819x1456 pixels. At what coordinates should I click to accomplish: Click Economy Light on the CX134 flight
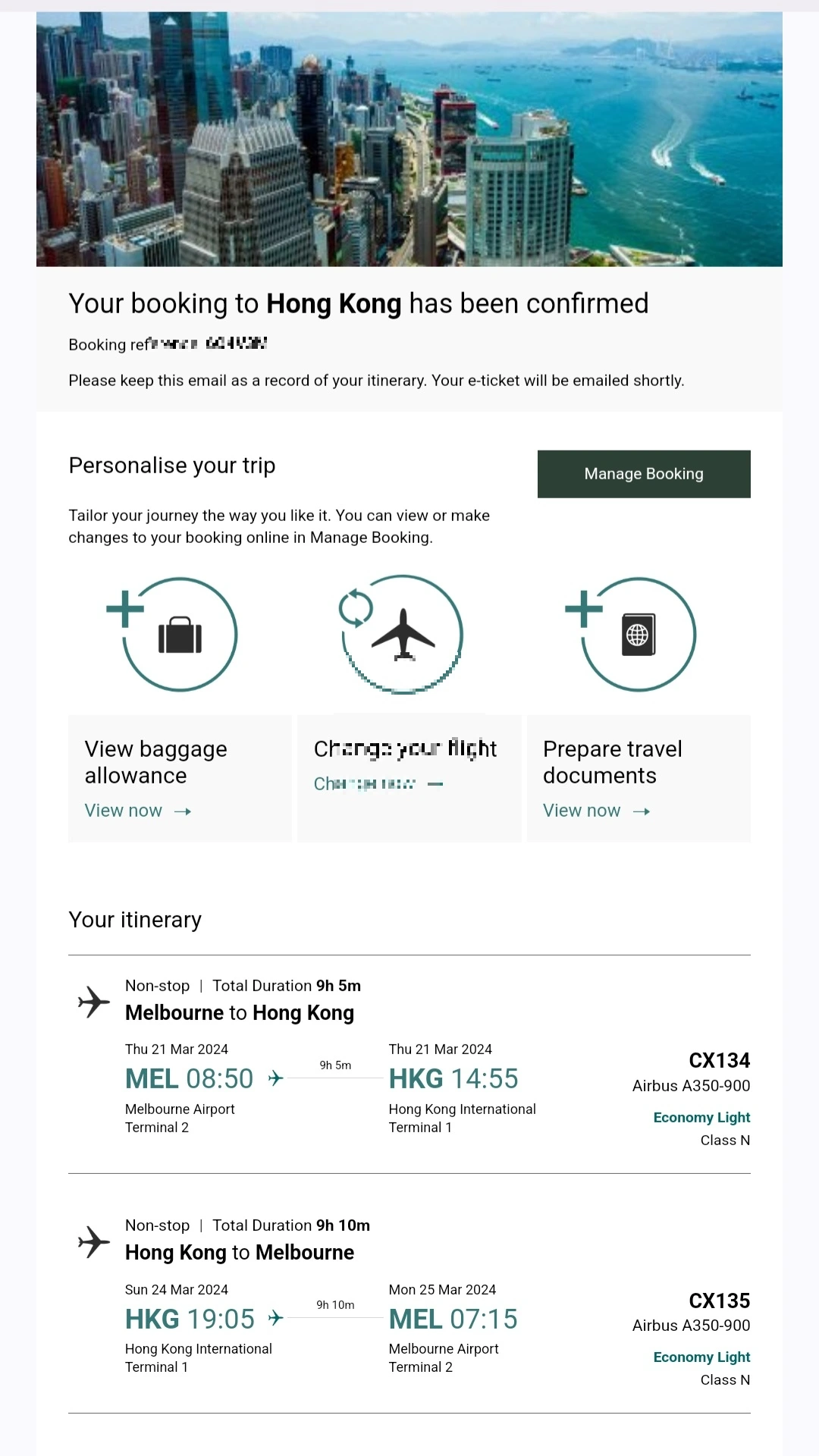pos(701,1117)
